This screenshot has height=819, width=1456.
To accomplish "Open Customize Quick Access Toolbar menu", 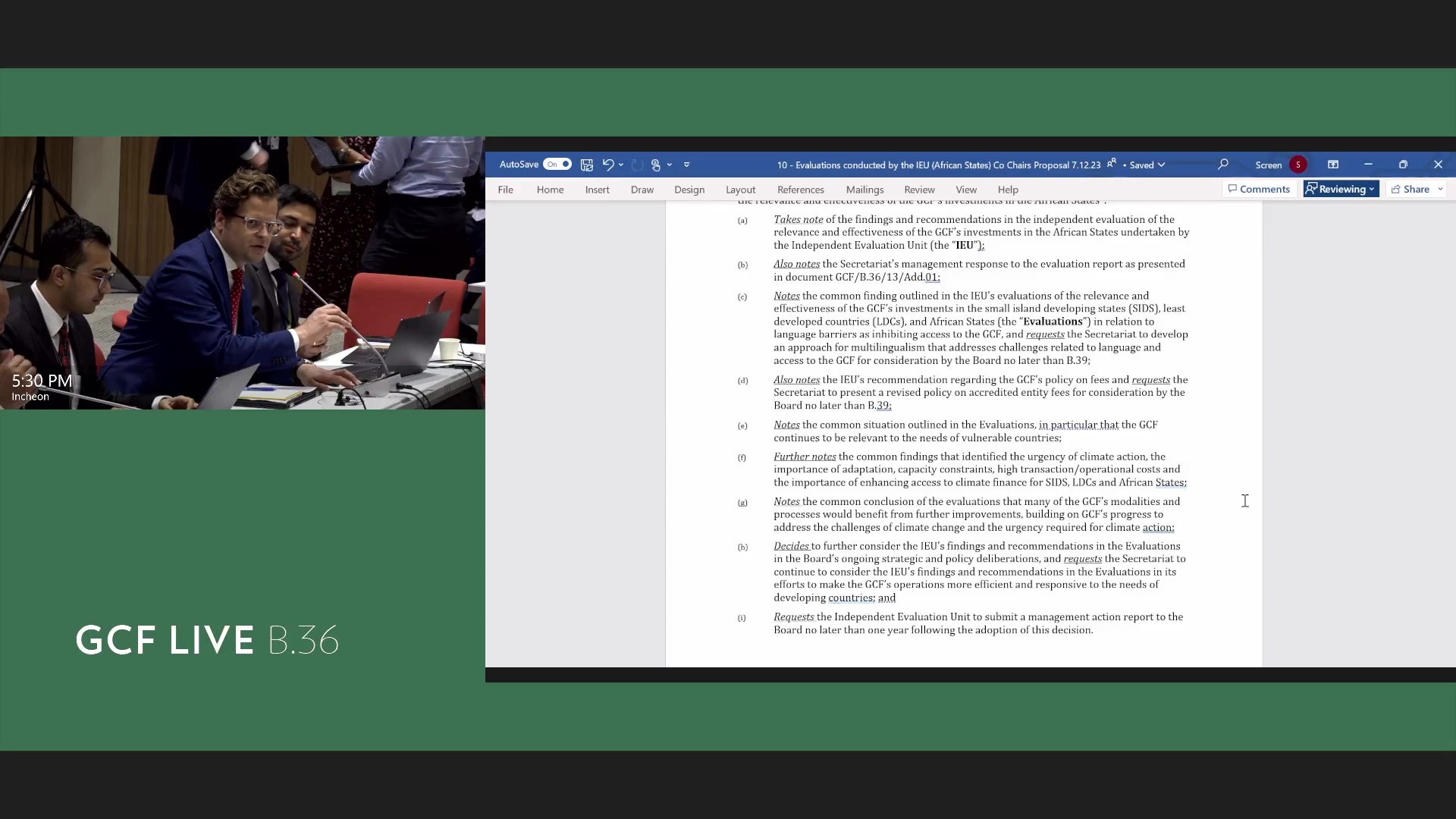I will click(x=686, y=165).
